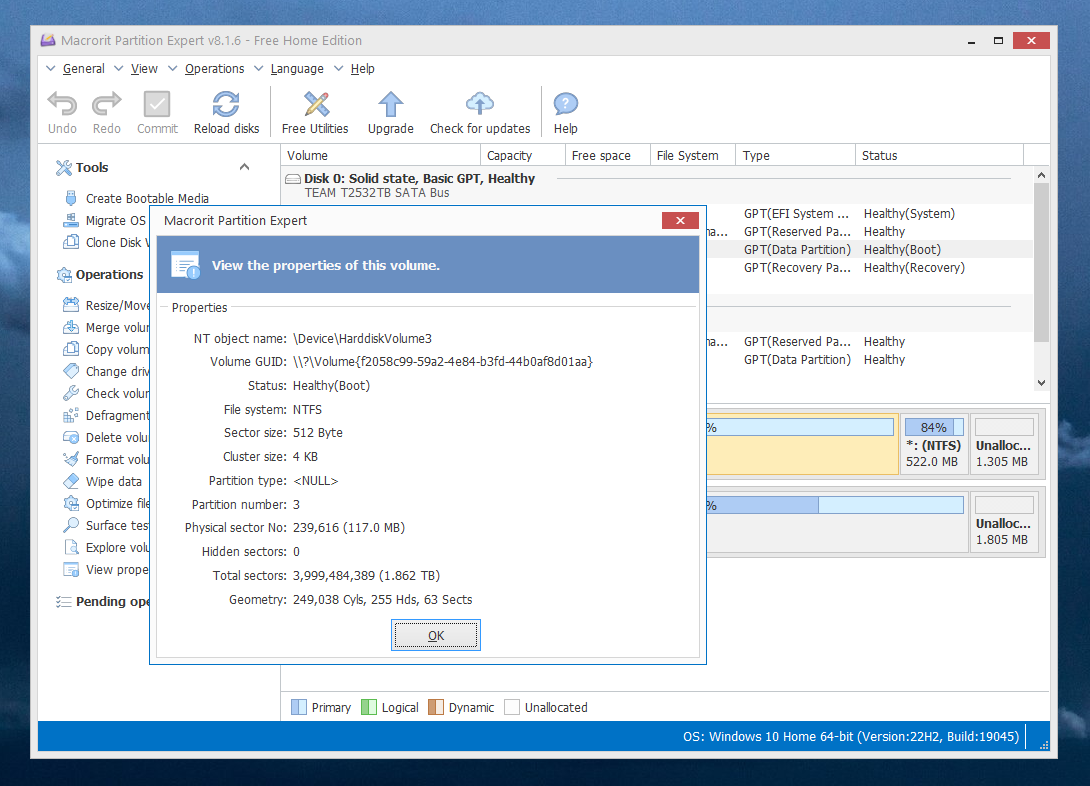The height and width of the screenshot is (786, 1090).
Task: Open the Language menu
Action: (x=297, y=69)
